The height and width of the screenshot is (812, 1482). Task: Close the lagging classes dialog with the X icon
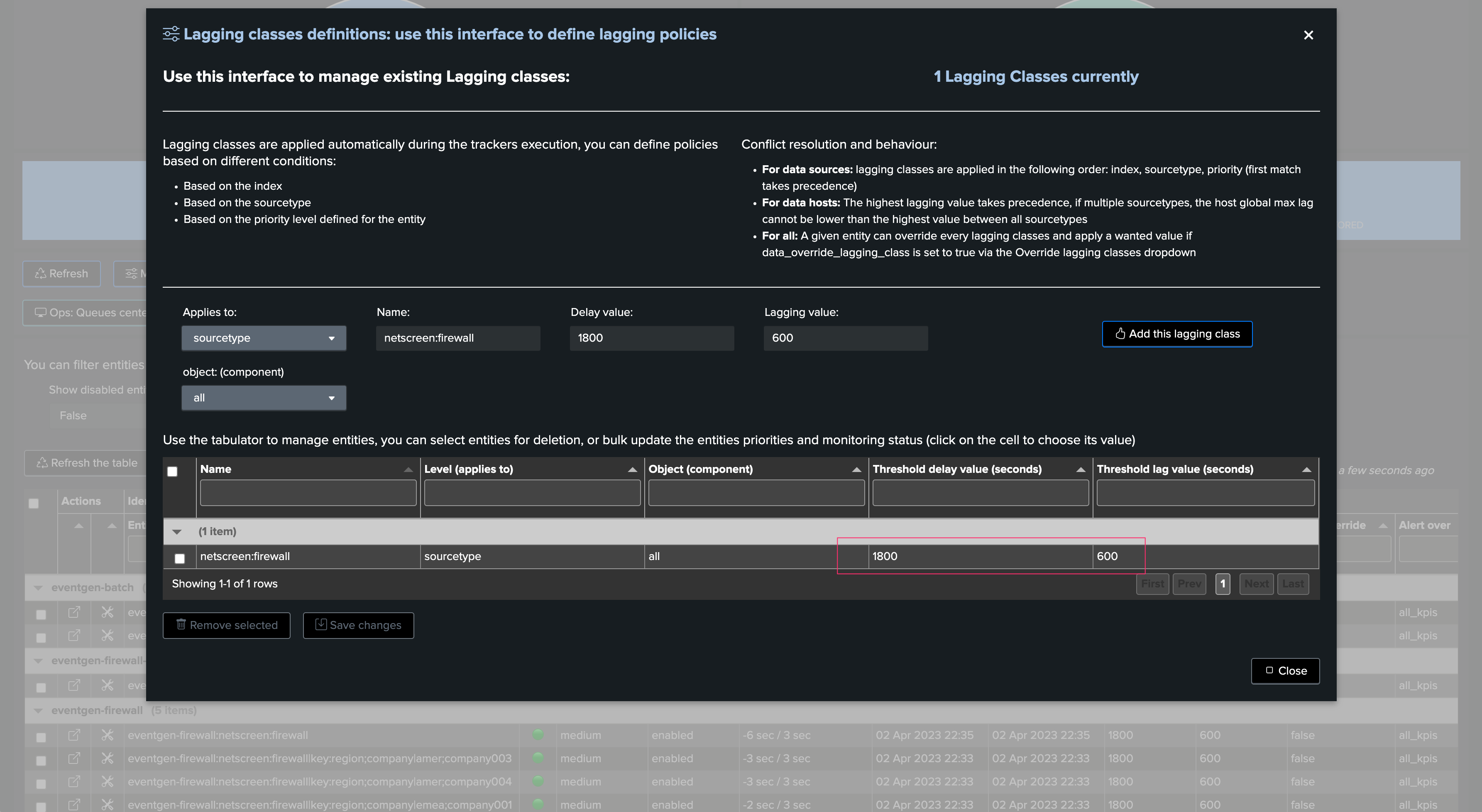(1308, 35)
